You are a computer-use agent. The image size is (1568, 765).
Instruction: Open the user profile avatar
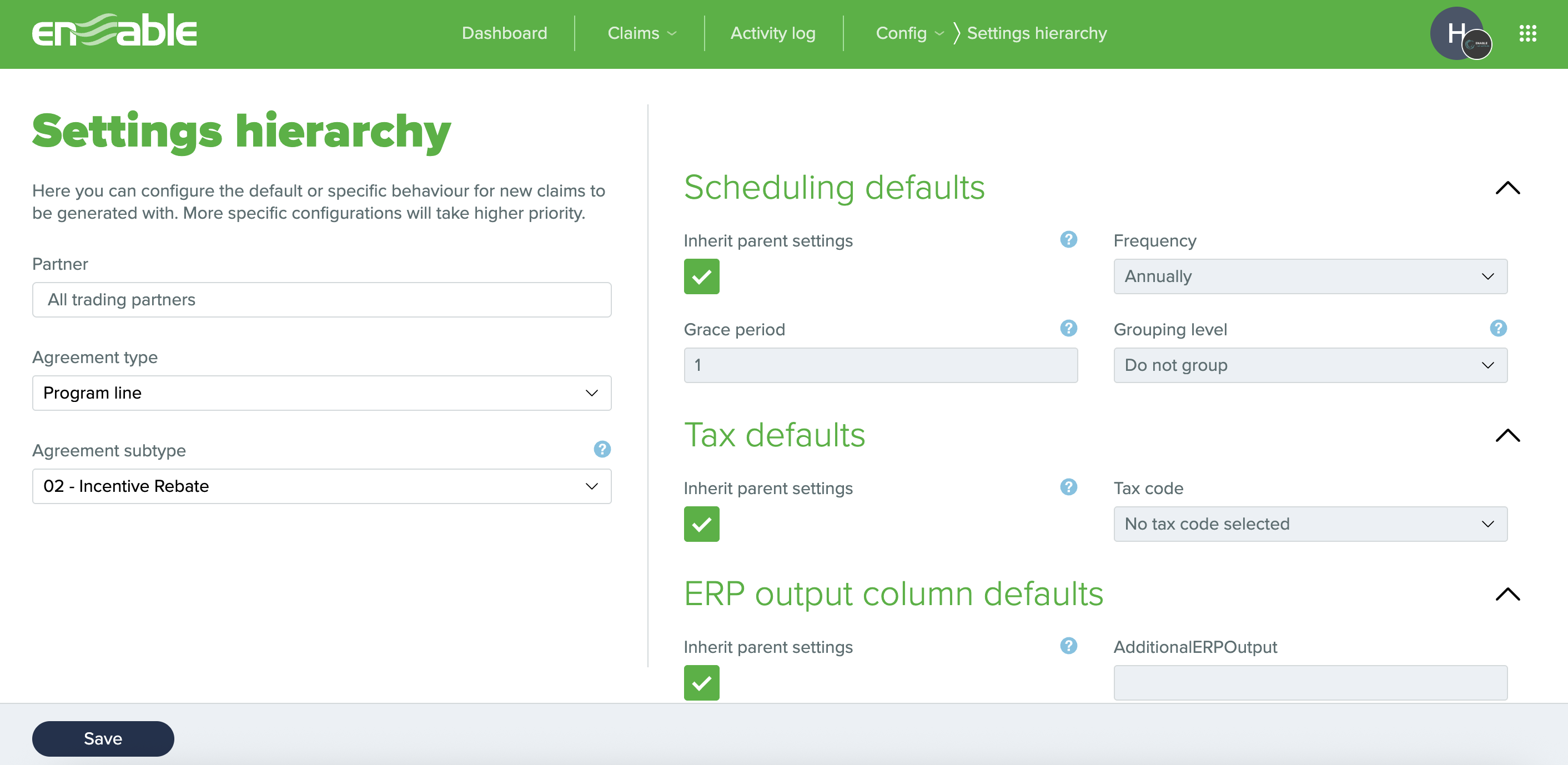1457,33
